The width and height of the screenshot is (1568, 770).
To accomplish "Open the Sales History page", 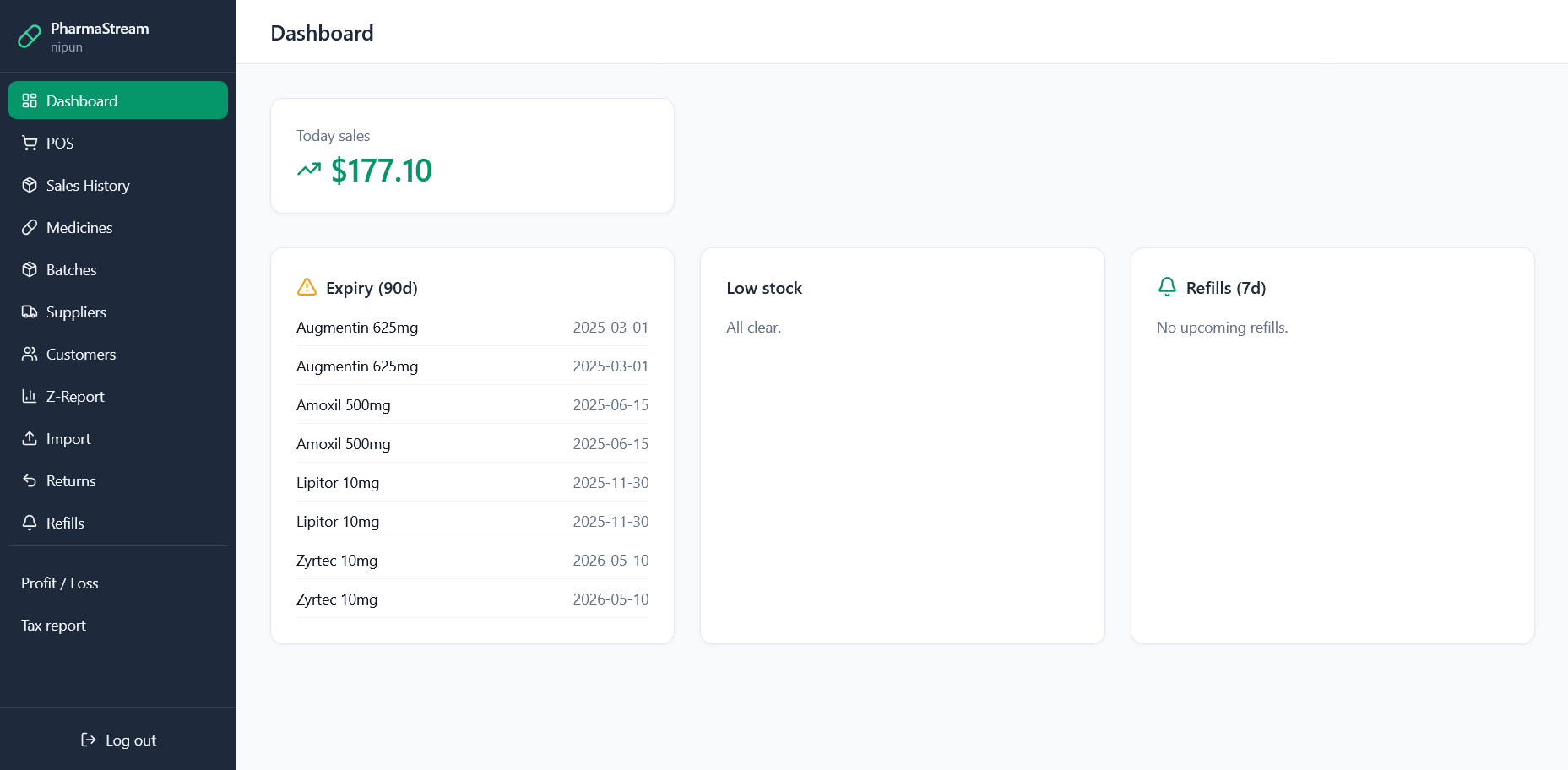I will pos(88,186).
